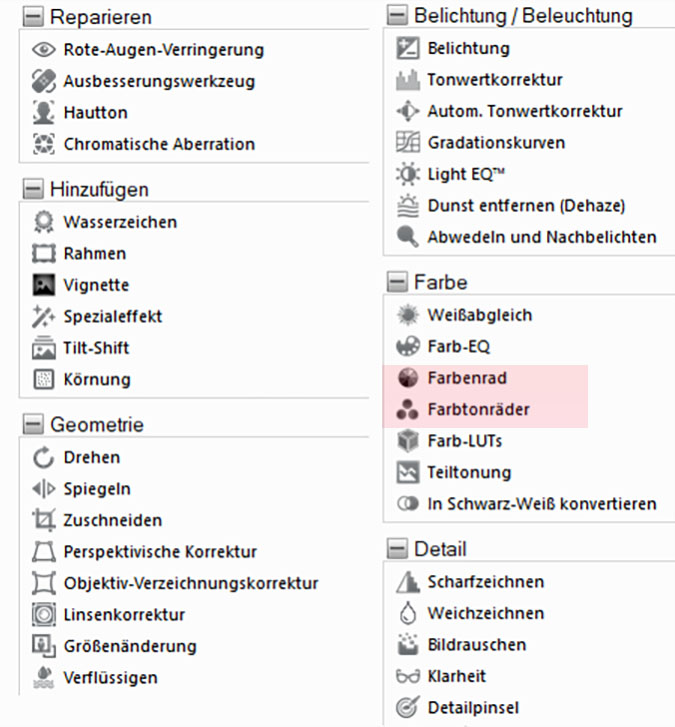The image size is (675, 727).
Task: Collapse the Belichtung / Beleuchtung group
Action: click(x=398, y=16)
